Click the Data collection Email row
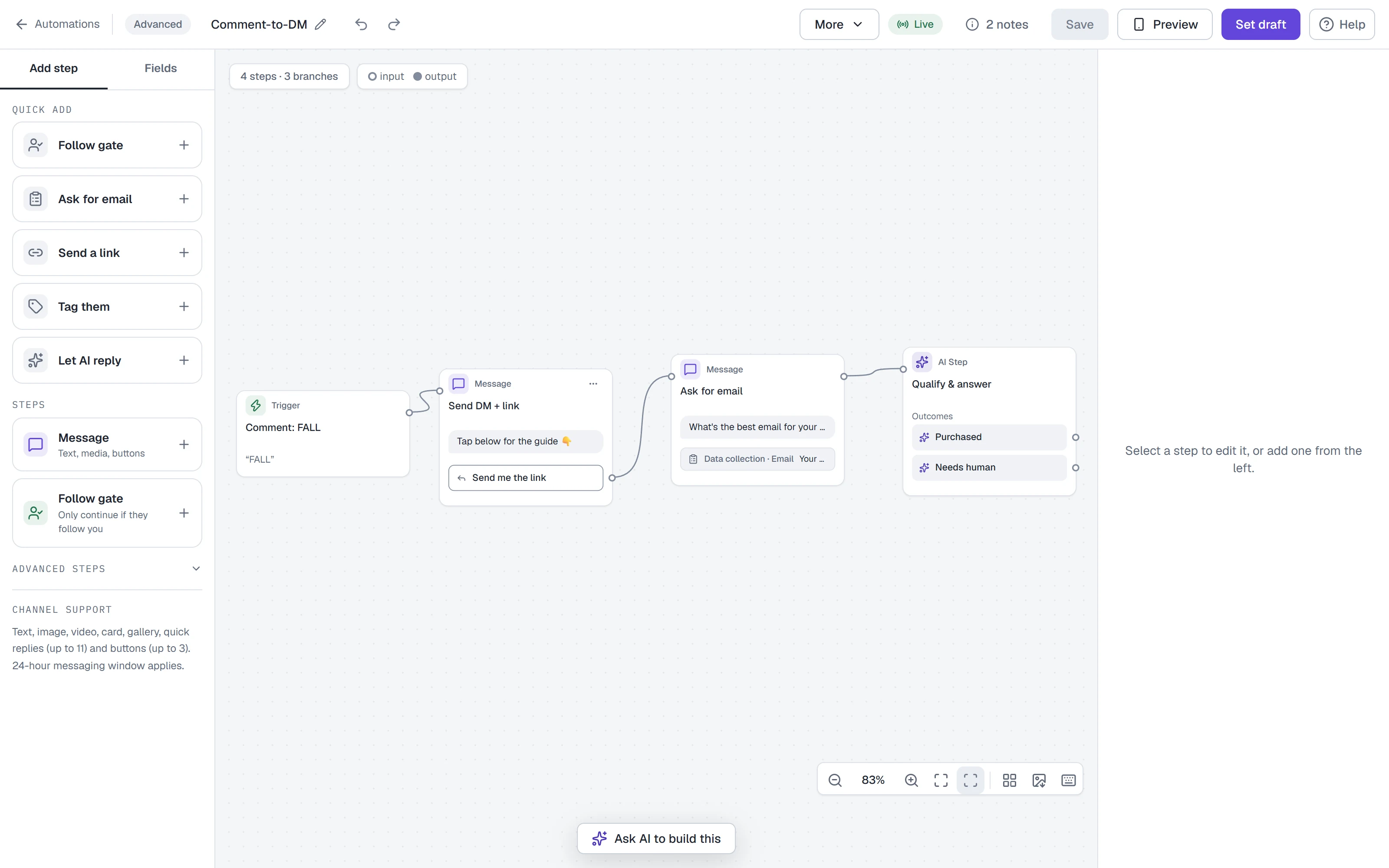The image size is (1389, 868). [x=757, y=459]
